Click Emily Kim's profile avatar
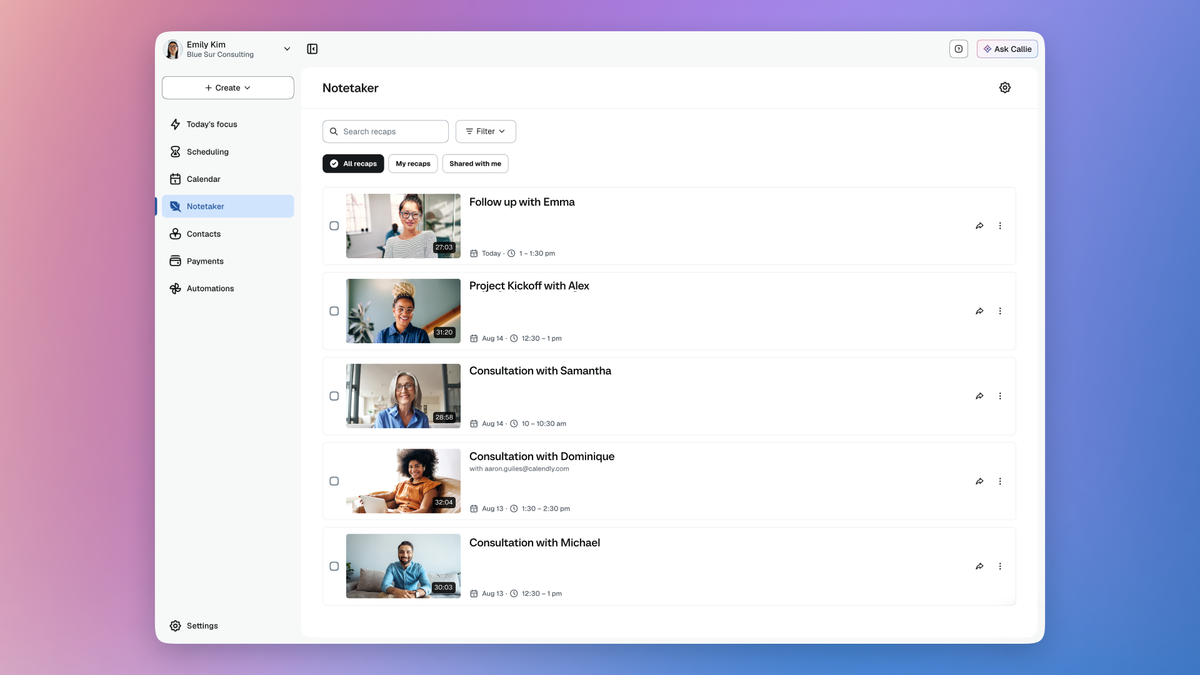The height and width of the screenshot is (675, 1200). pyautogui.click(x=172, y=49)
